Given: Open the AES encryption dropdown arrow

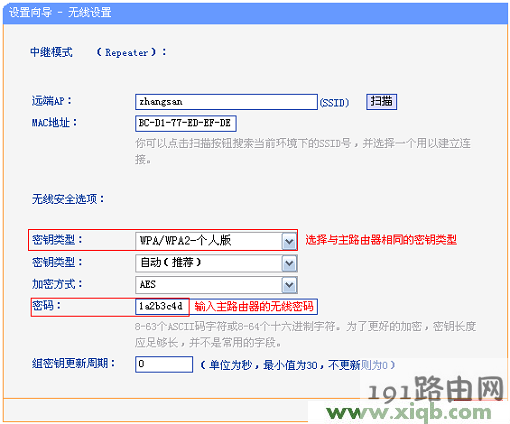Looking at the screenshot, I should (289, 285).
